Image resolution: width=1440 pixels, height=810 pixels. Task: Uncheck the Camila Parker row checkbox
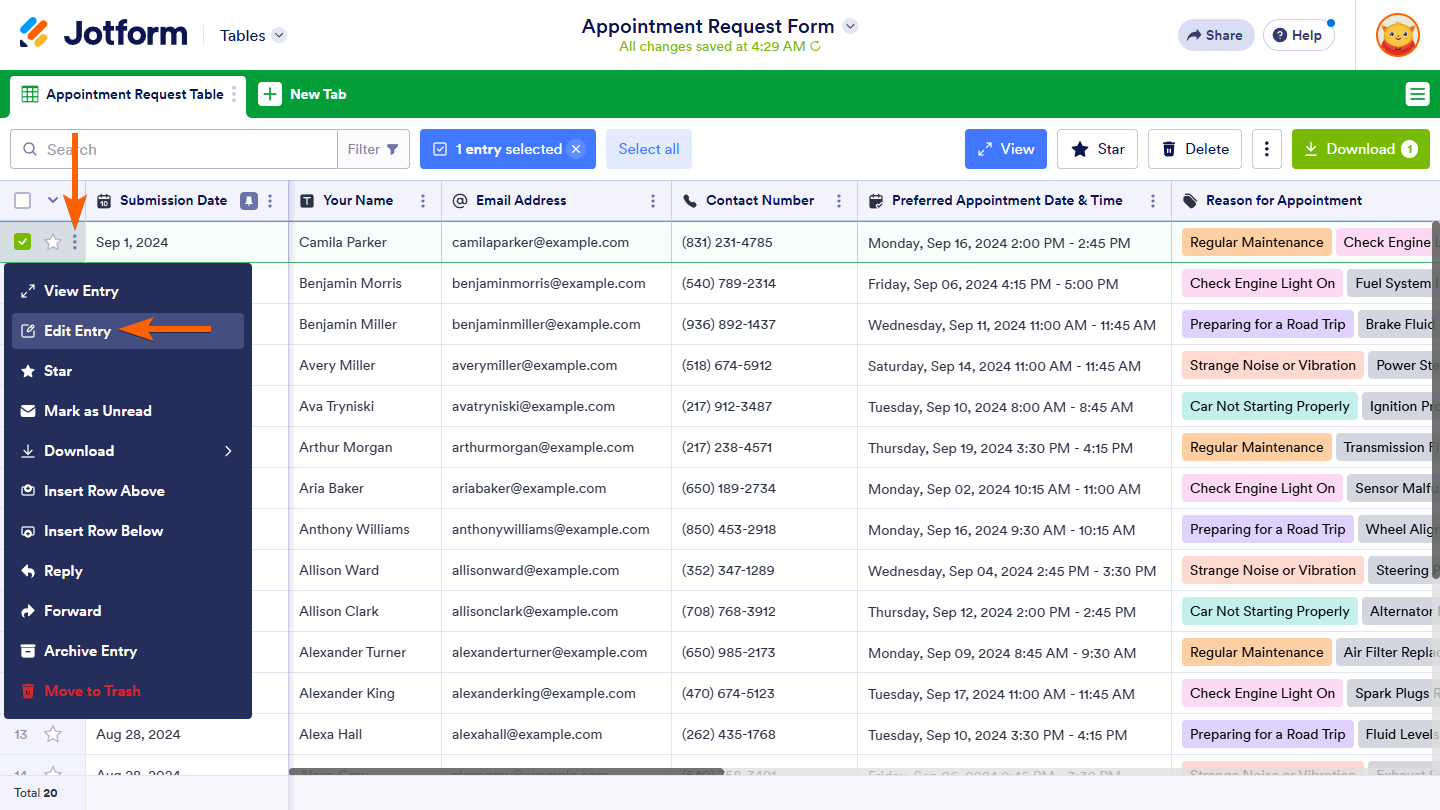coord(23,242)
